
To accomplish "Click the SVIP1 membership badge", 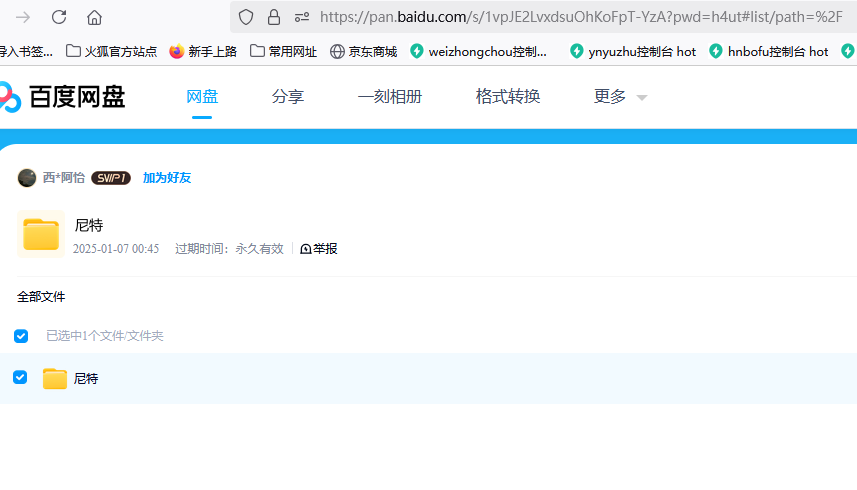I will [x=111, y=178].
